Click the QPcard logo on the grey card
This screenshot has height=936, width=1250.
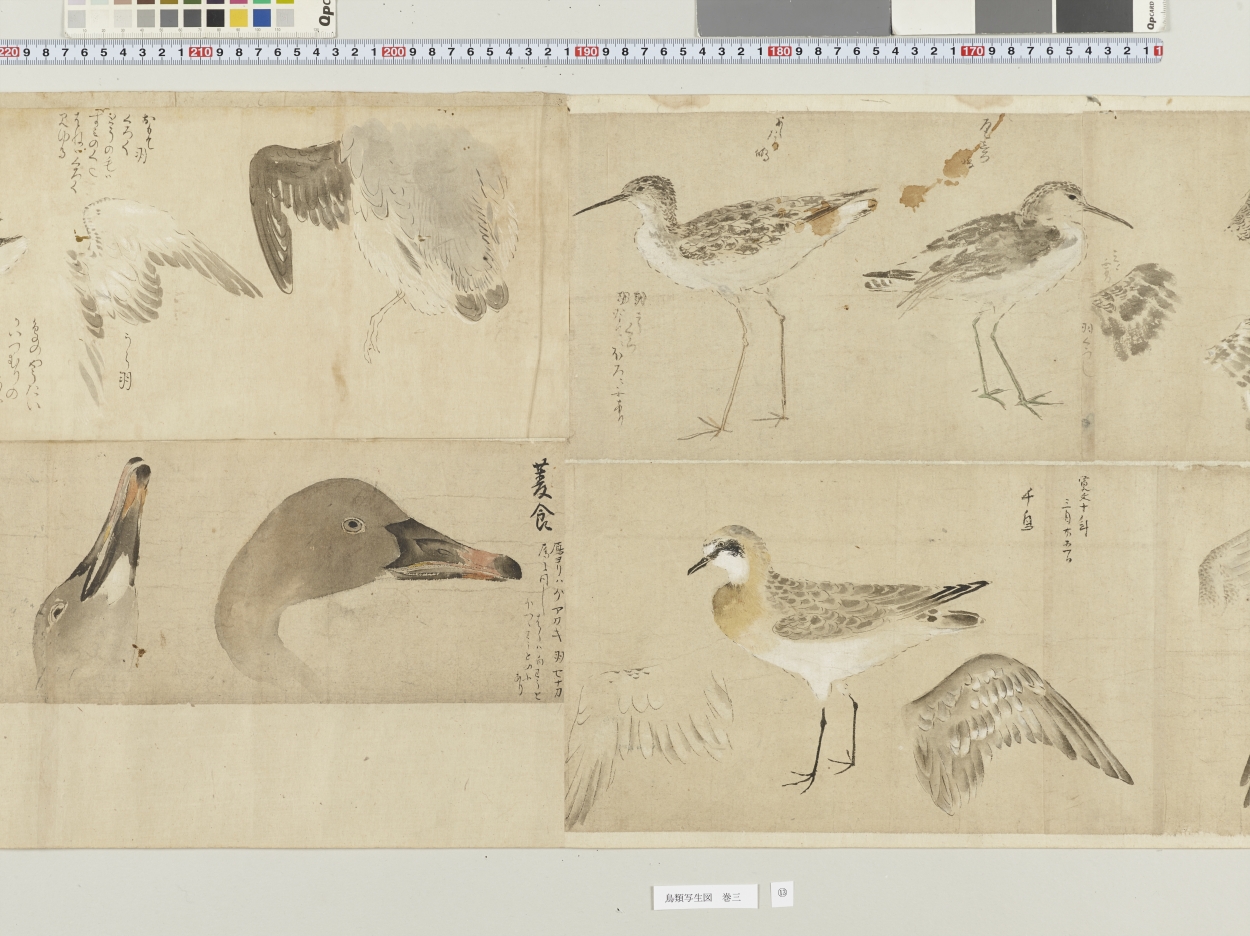pos(1149,14)
